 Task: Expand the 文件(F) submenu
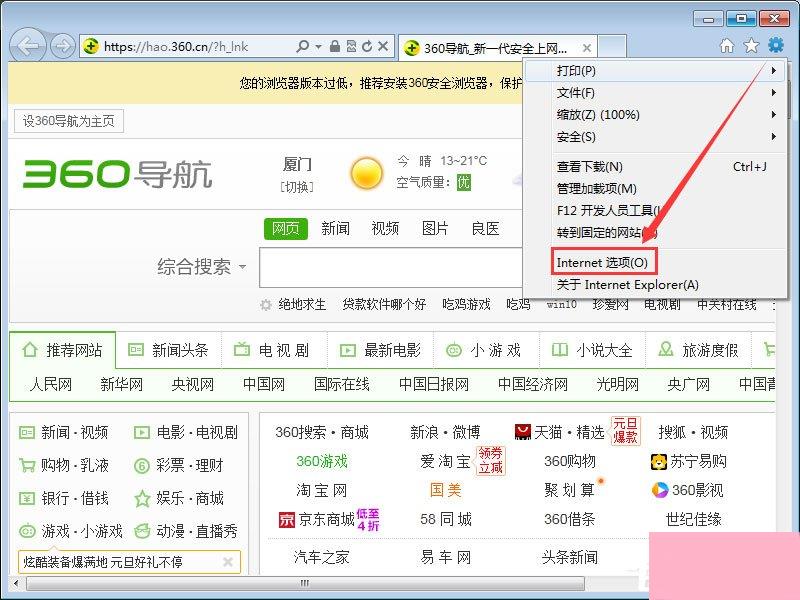coord(656,92)
